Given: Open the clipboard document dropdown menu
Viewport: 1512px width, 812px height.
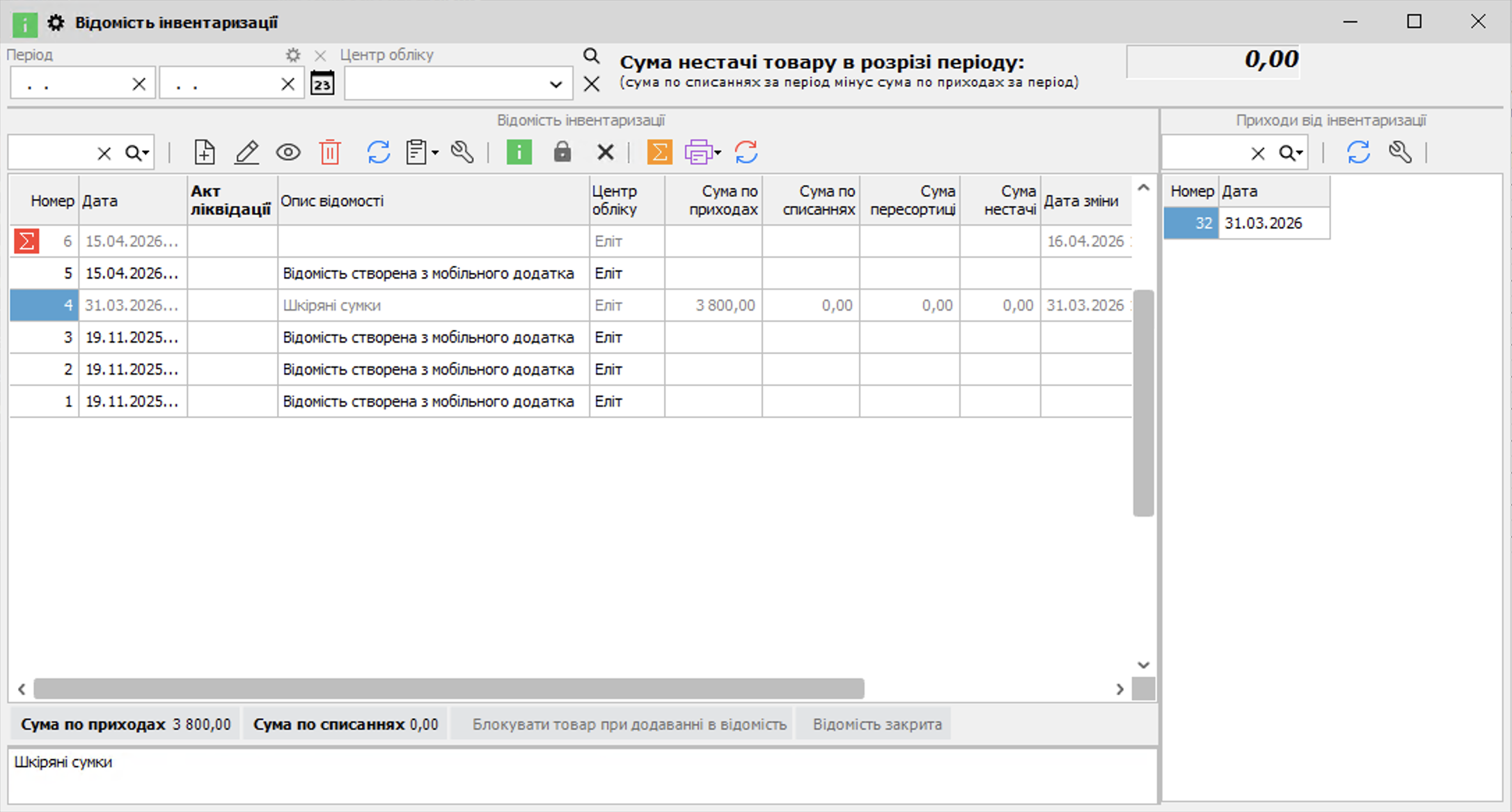Looking at the screenshot, I should click(435, 153).
